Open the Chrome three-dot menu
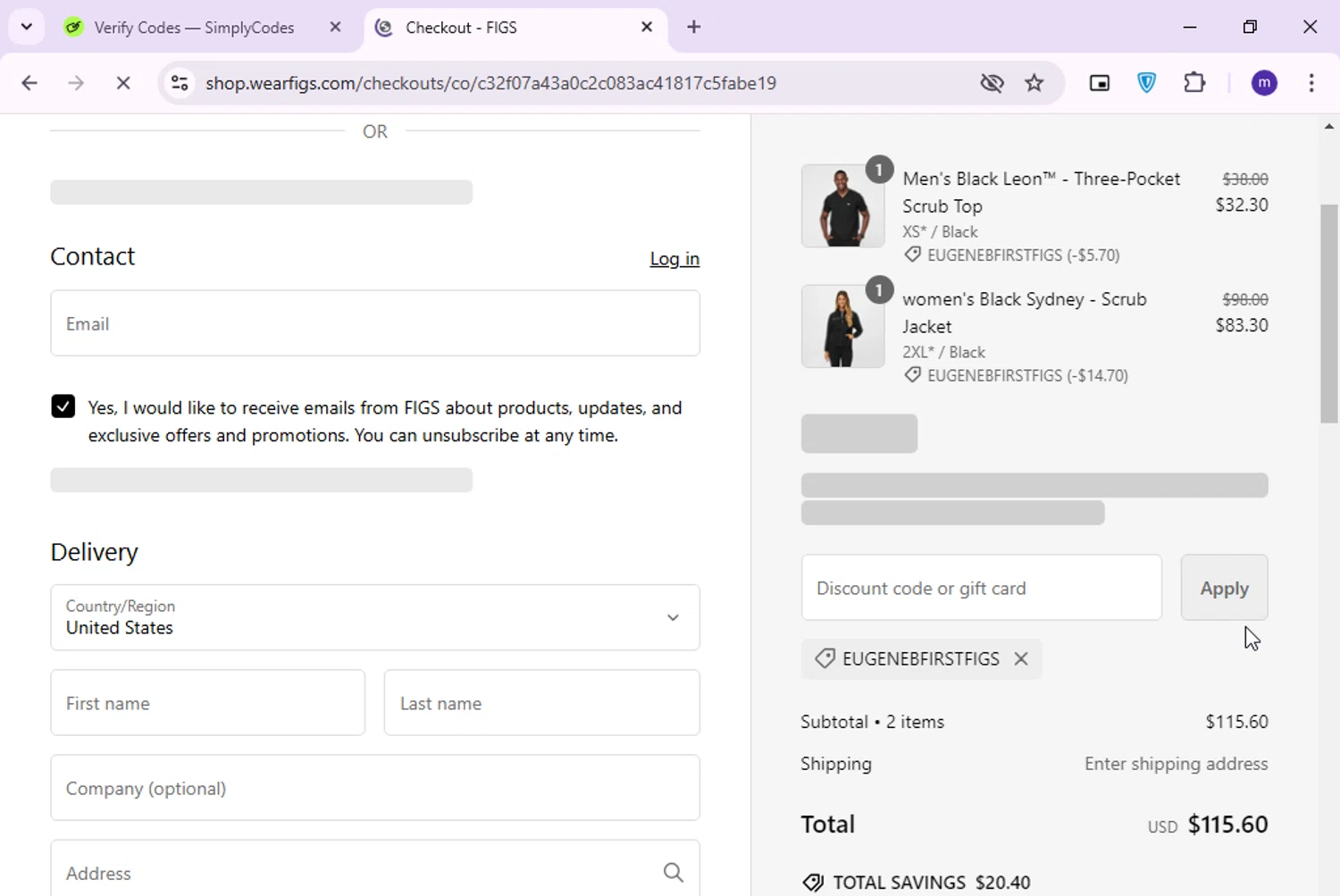1340x896 pixels. click(1311, 83)
